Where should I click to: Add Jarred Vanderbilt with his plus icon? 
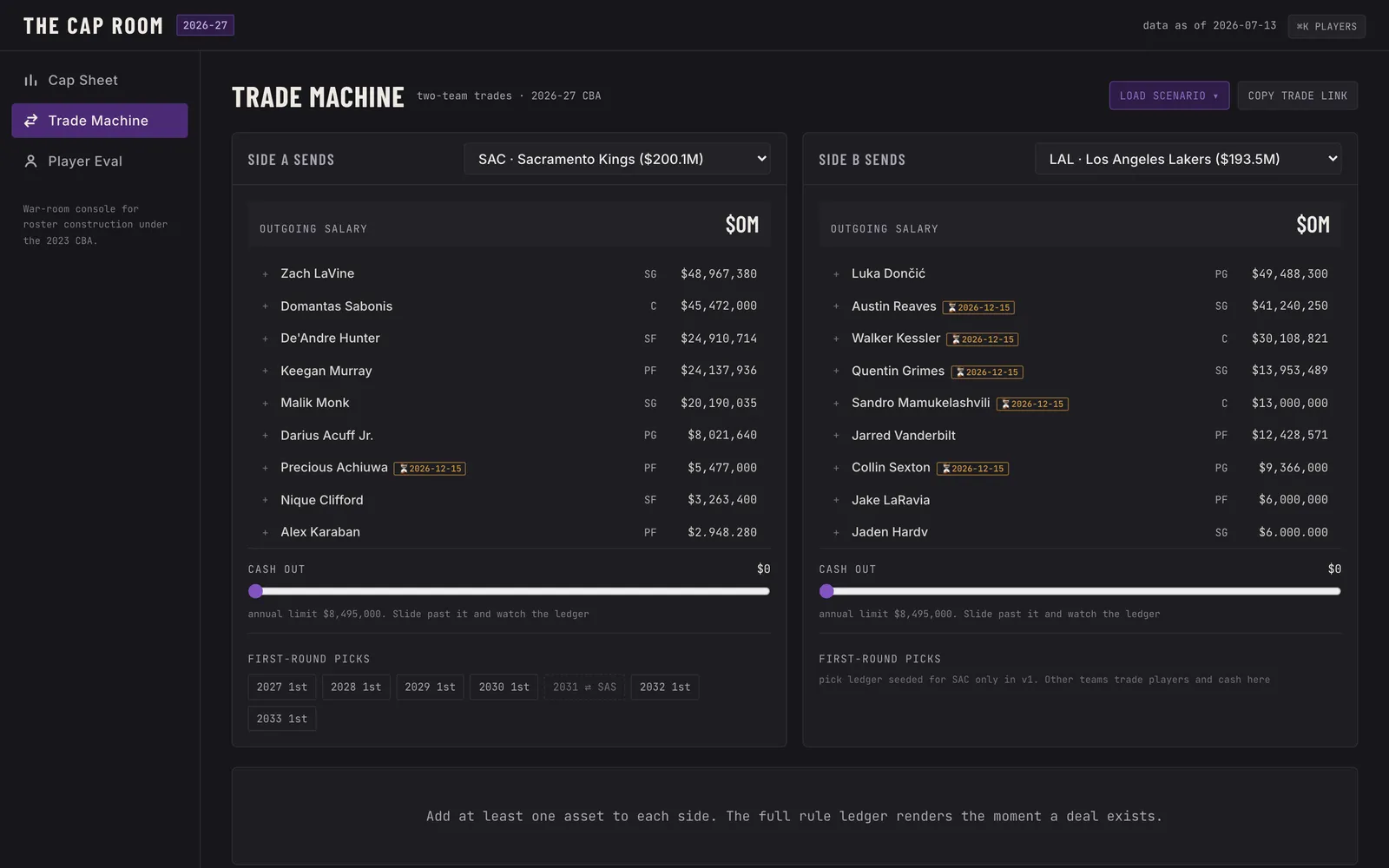point(836,436)
